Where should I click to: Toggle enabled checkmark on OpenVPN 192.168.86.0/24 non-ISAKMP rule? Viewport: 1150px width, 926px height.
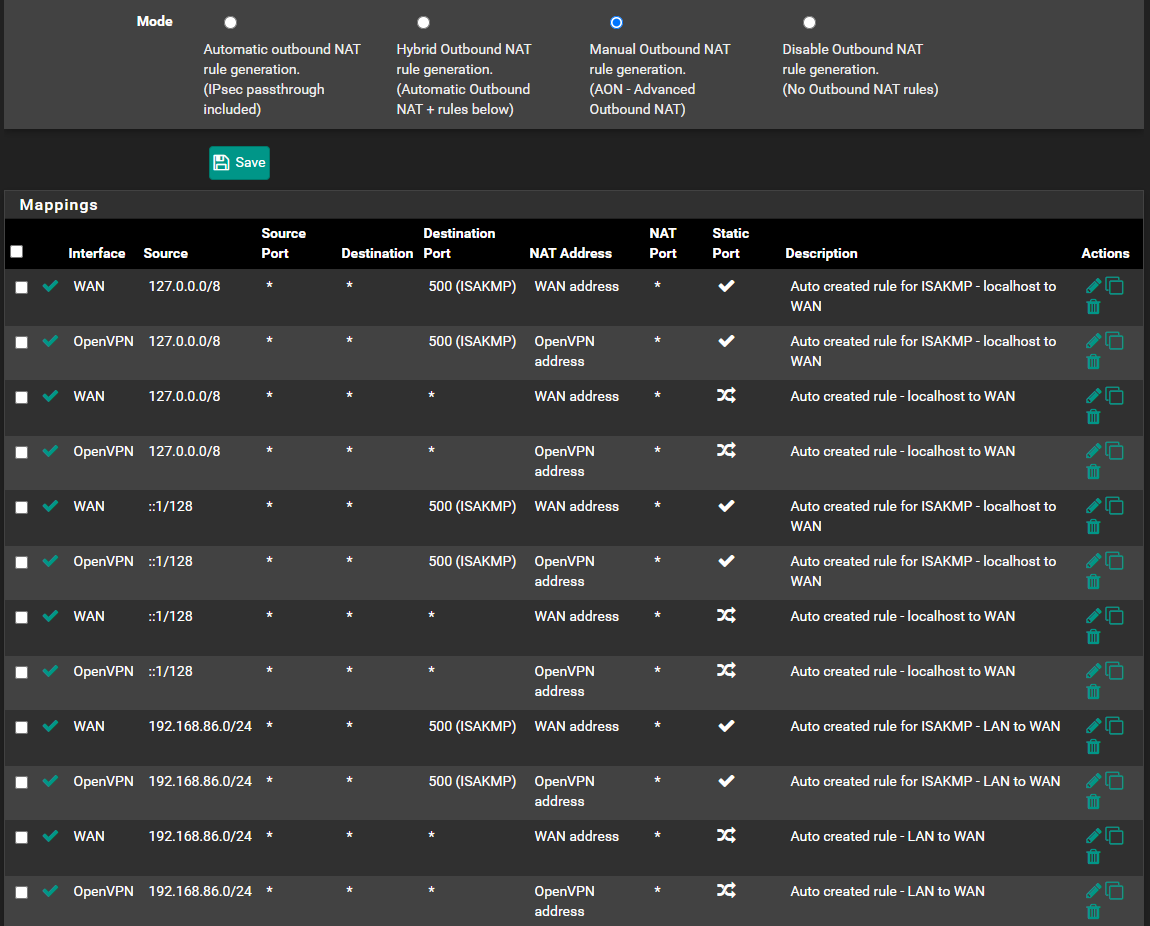(51, 891)
